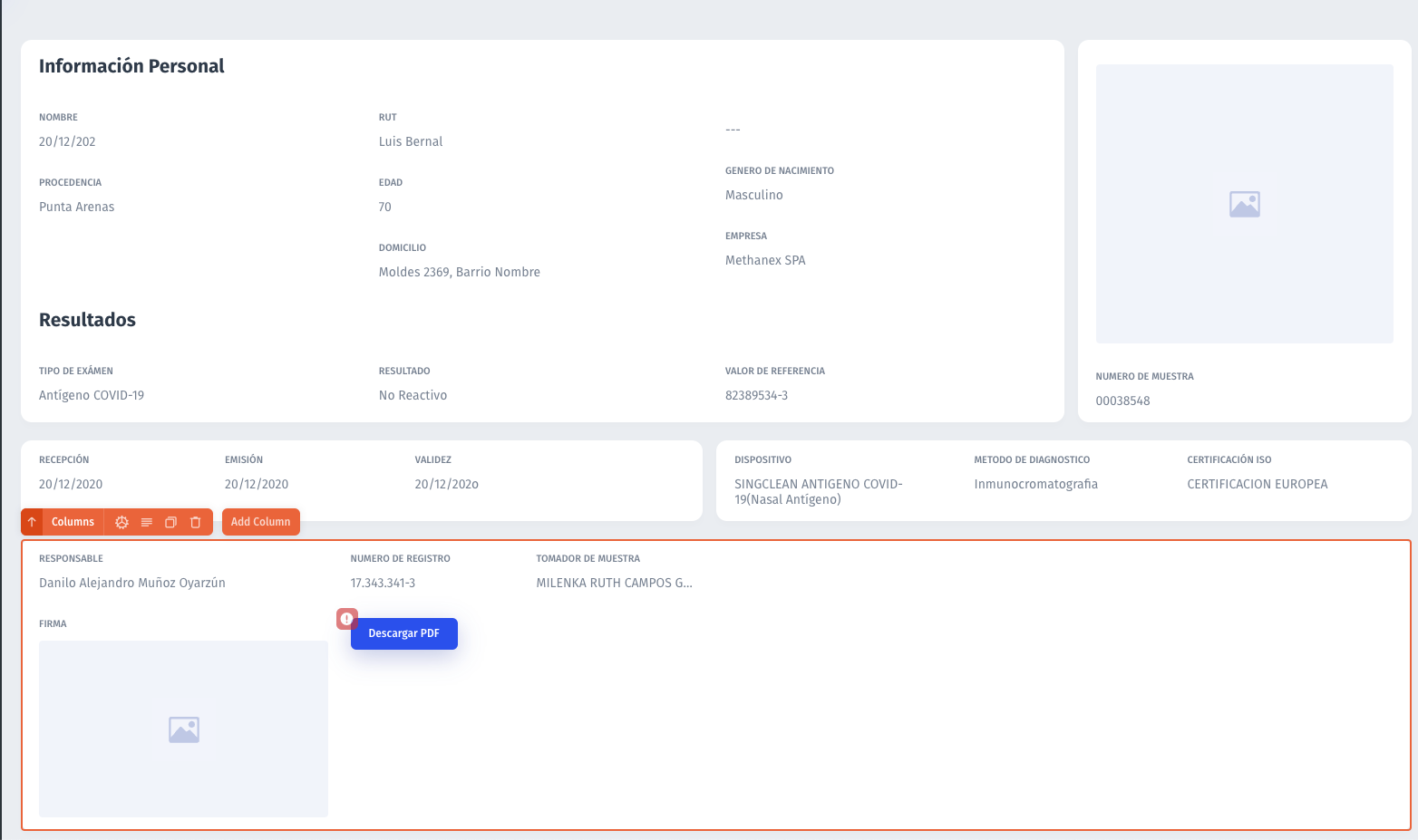Click the EMPRESA label
1418x840 pixels.
746,236
